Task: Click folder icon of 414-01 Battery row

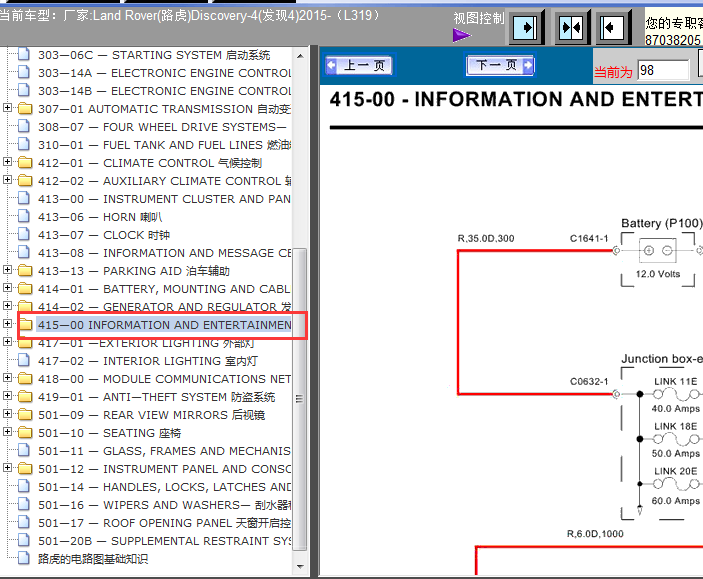Action: (x=25, y=288)
